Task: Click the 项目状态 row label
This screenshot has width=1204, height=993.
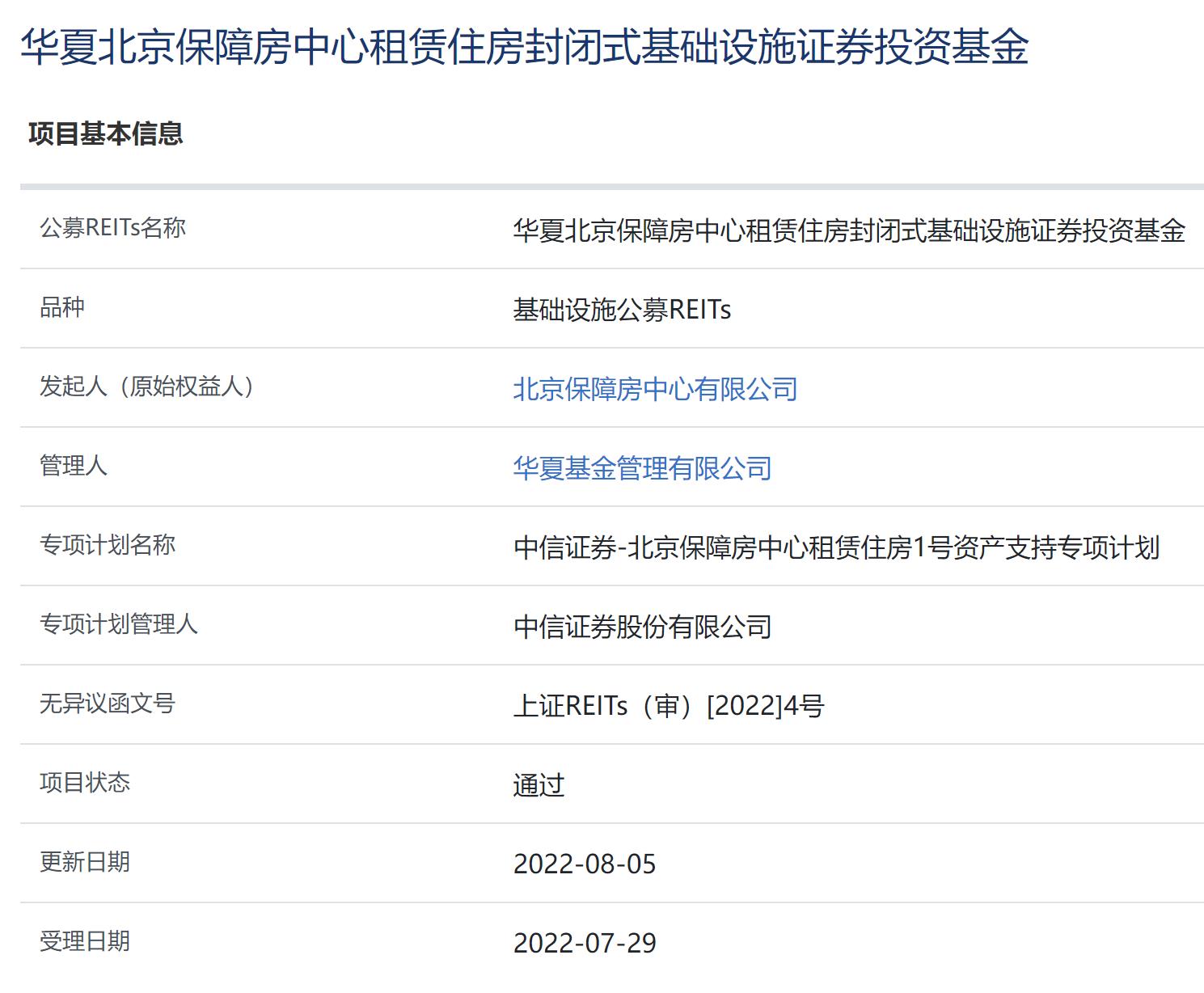Action: (x=85, y=783)
